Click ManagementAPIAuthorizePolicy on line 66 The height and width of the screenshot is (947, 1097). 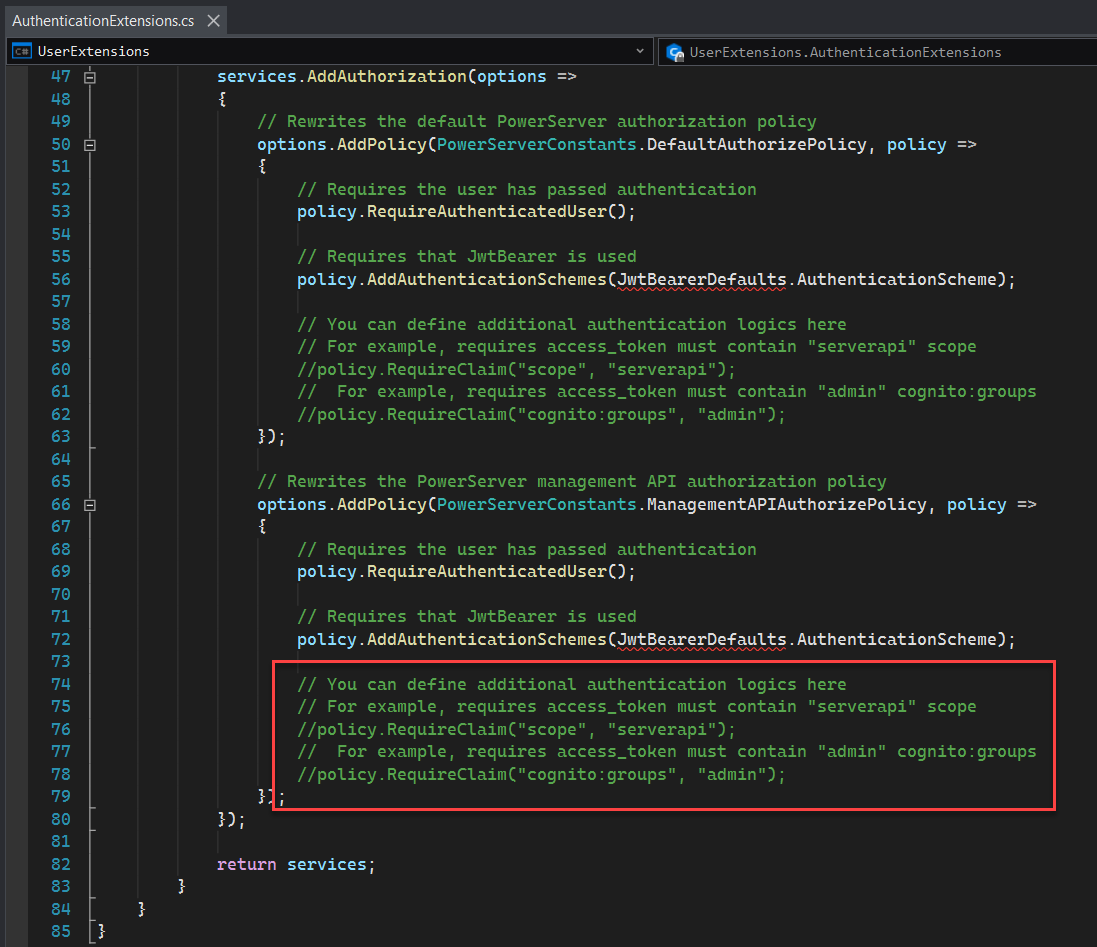(x=786, y=504)
